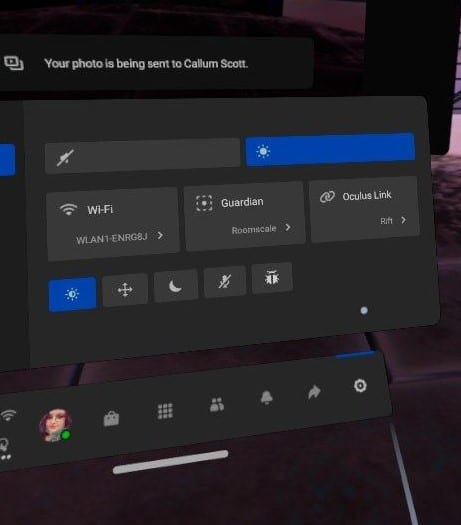461x525 pixels.
Task: Open the Oculus Link tile
Action: click(x=364, y=209)
